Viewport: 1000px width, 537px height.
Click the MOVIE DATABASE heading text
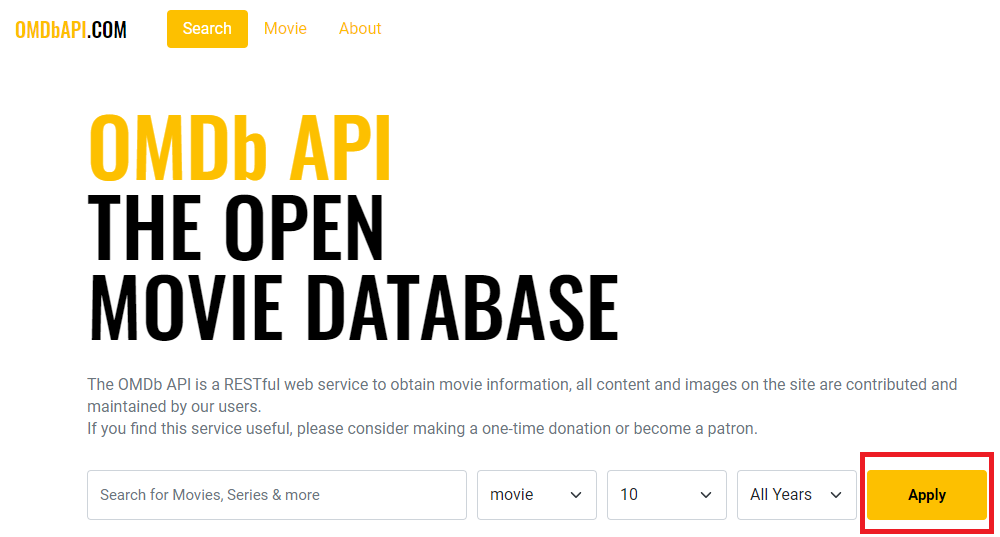[353, 308]
